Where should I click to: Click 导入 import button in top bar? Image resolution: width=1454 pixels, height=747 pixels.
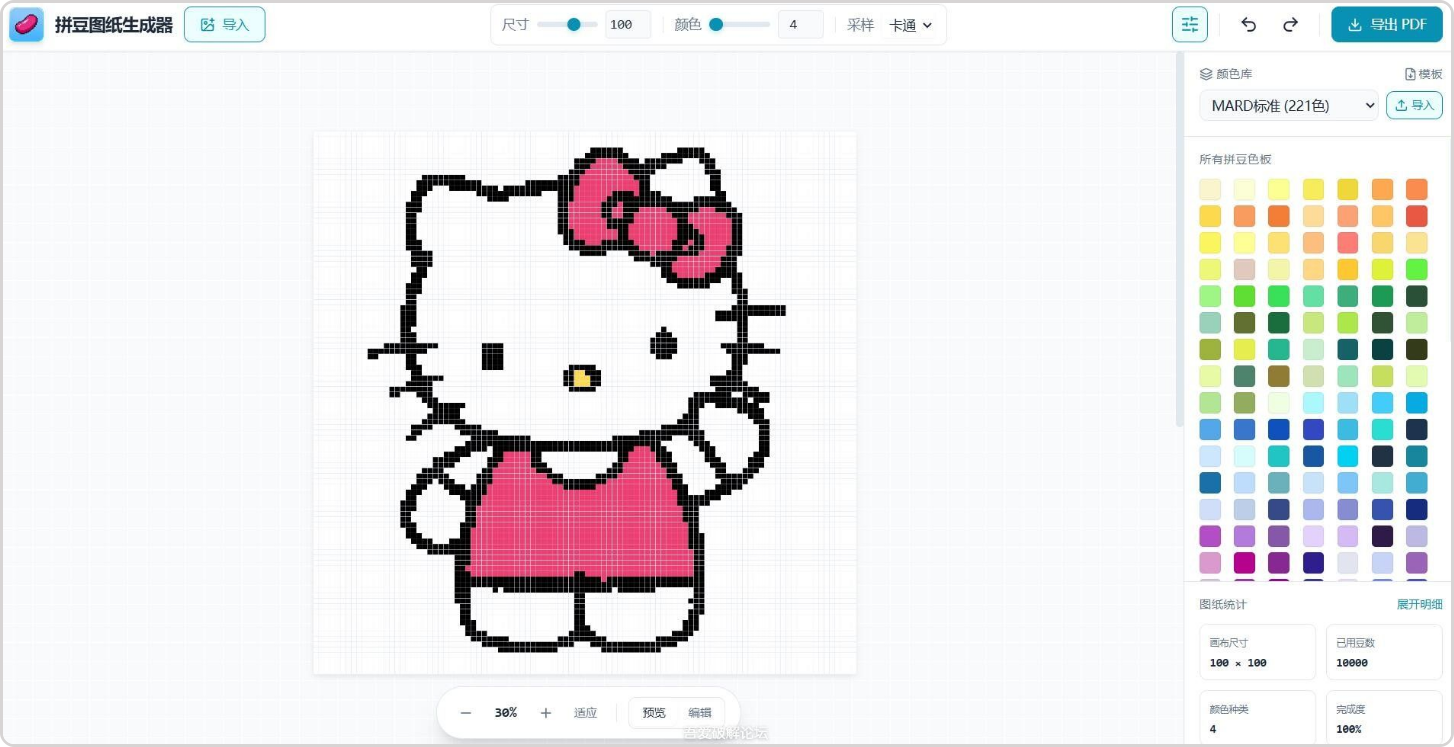click(x=224, y=25)
